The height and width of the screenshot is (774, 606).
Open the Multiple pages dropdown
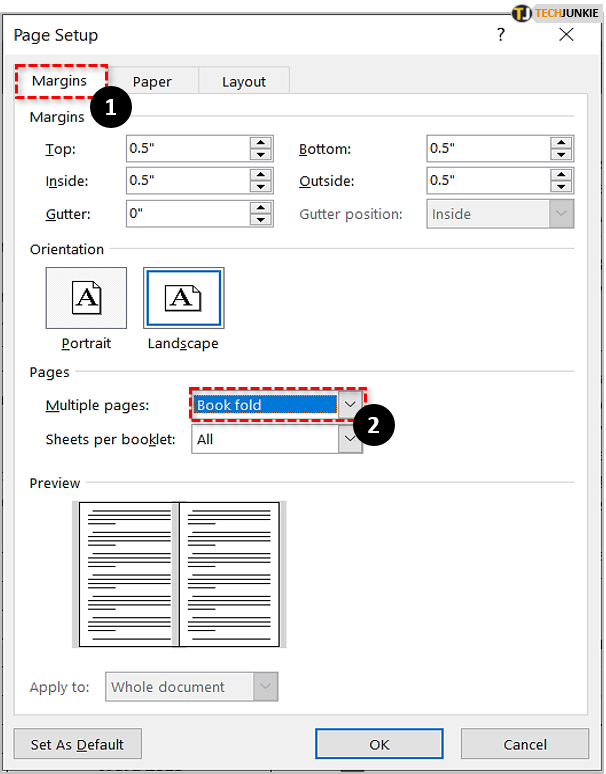(350, 405)
